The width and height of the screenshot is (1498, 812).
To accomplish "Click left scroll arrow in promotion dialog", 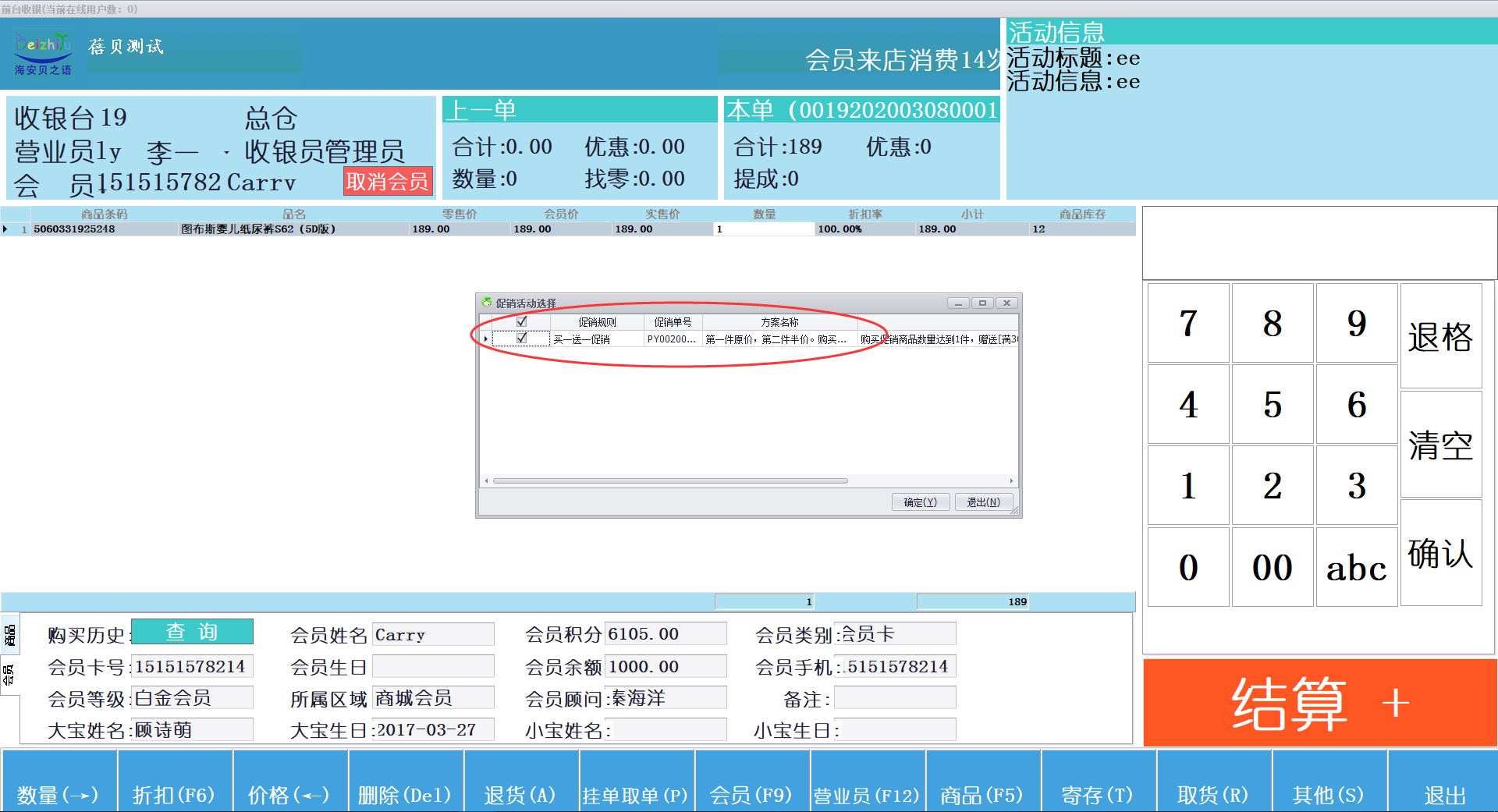I will pyautogui.click(x=486, y=480).
